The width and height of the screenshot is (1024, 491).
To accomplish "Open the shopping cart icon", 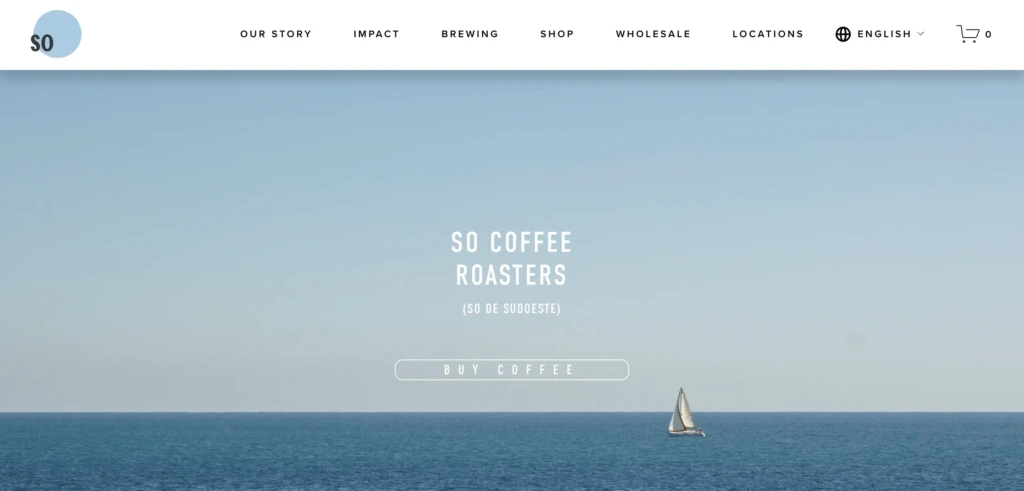I will click(968, 34).
